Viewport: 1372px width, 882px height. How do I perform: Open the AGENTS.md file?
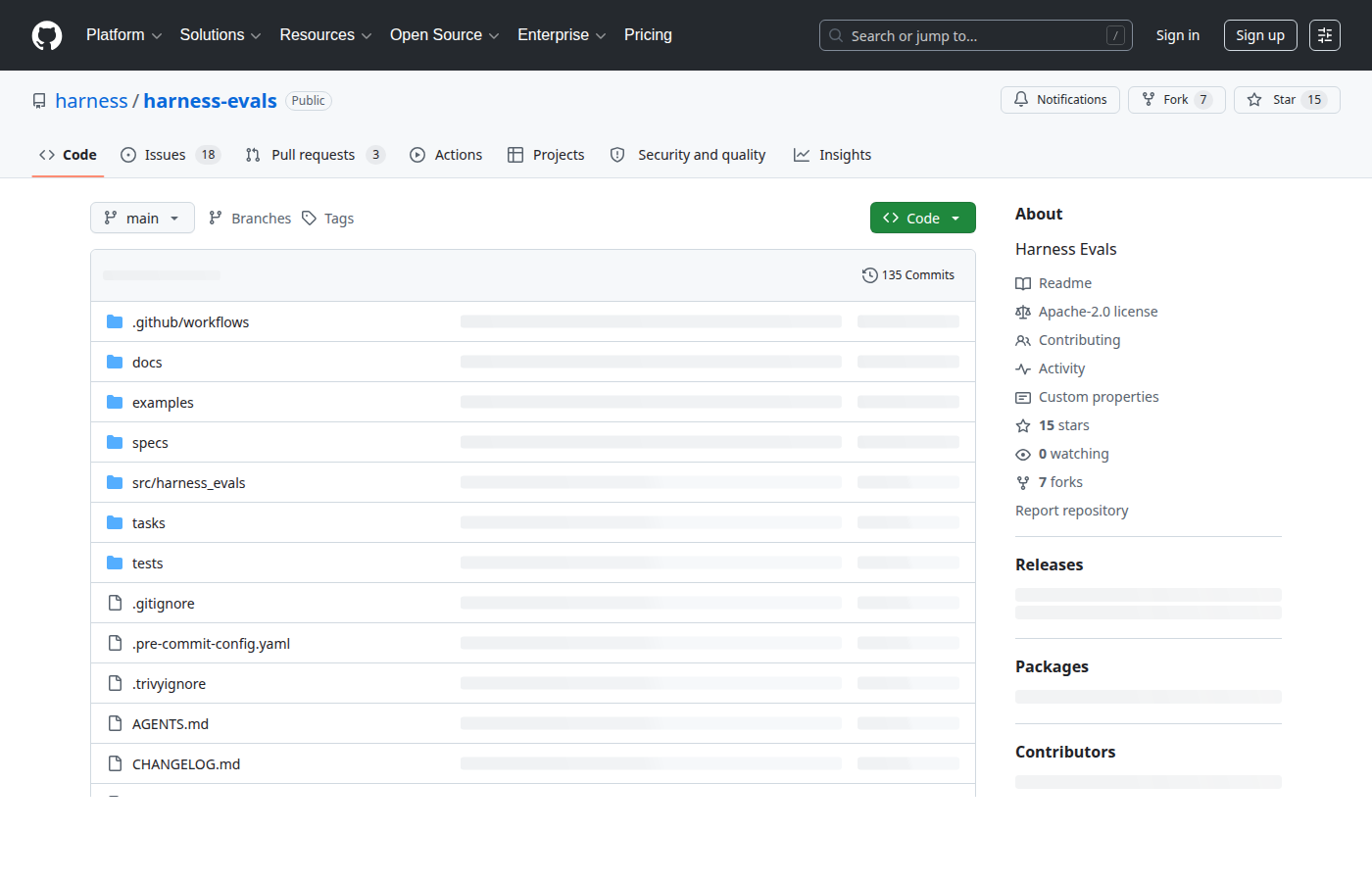click(171, 724)
